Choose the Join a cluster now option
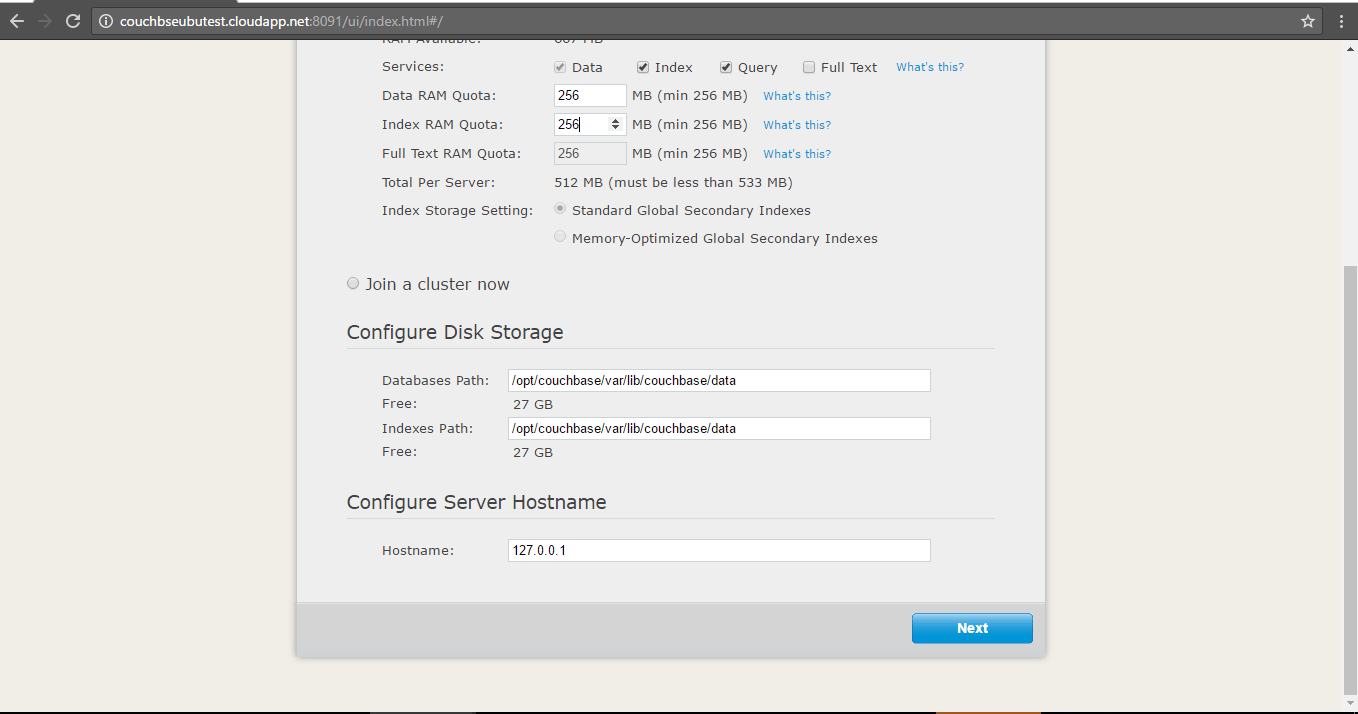The width and height of the screenshot is (1358, 714). tap(353, 283)
